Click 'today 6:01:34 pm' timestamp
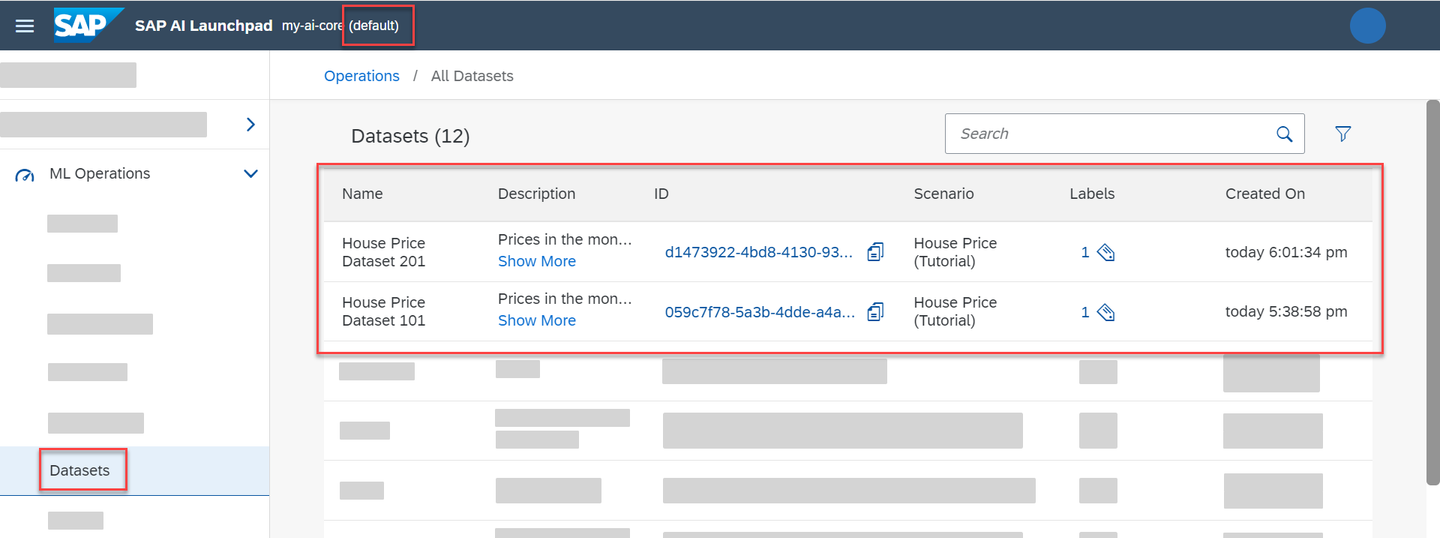This screenshot has width=1440, height=538. tap(1286, 252)
